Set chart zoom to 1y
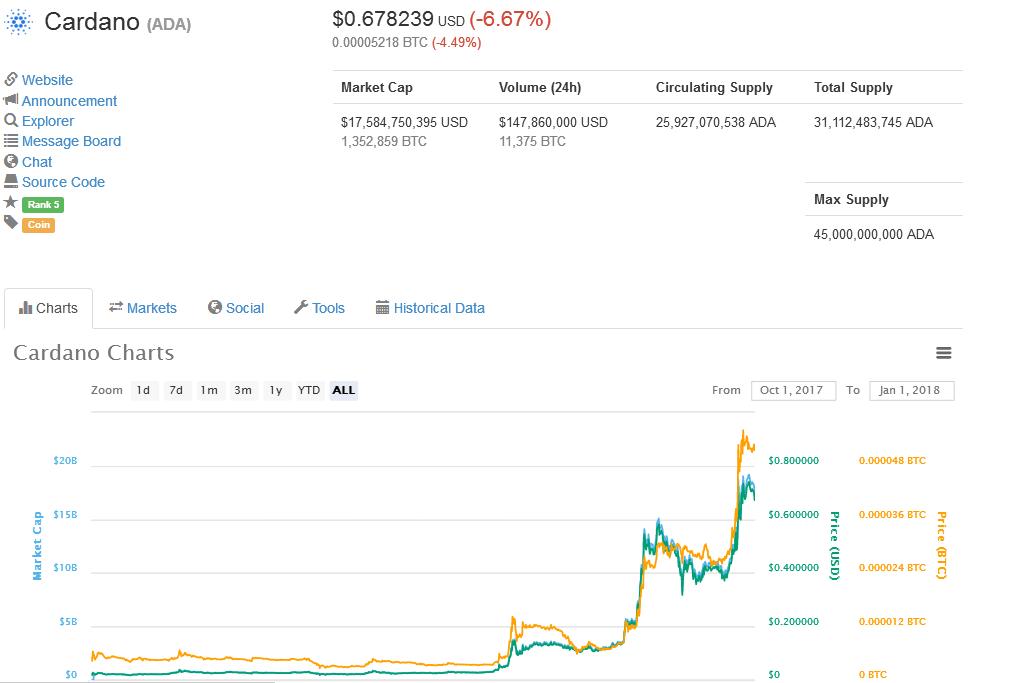 pyautogui.click(x=276, y=390)
